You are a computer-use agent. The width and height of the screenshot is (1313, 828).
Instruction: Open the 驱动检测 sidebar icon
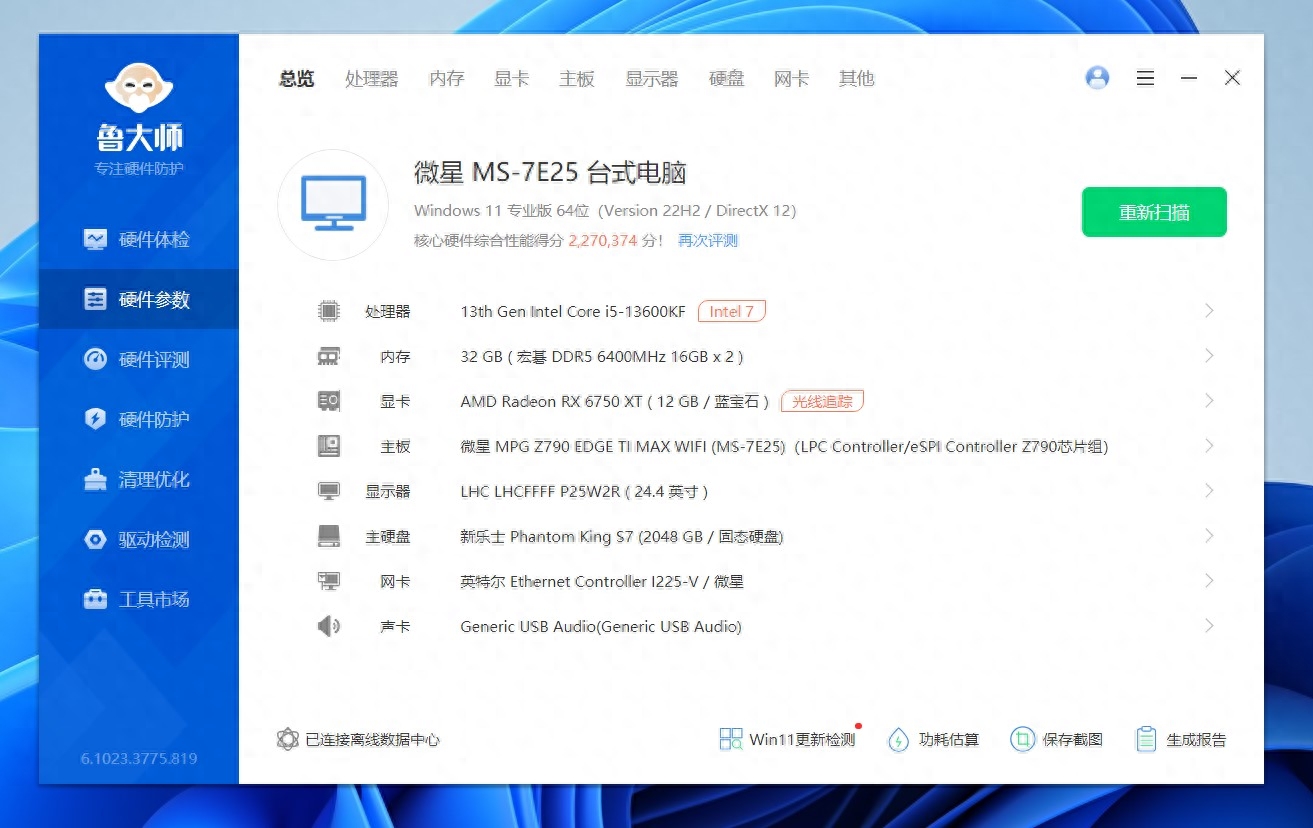95,540
